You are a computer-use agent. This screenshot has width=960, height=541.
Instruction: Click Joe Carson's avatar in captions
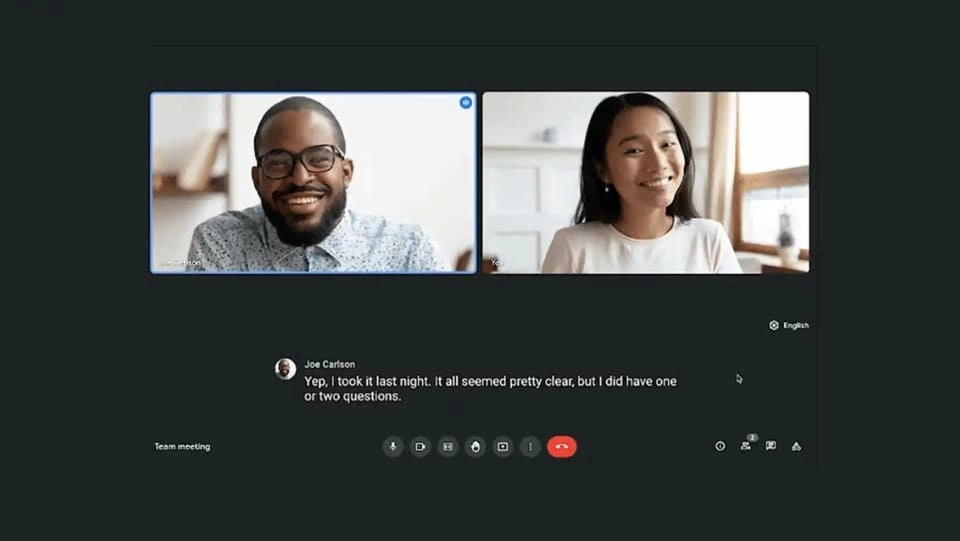click(x=285, y=369)
